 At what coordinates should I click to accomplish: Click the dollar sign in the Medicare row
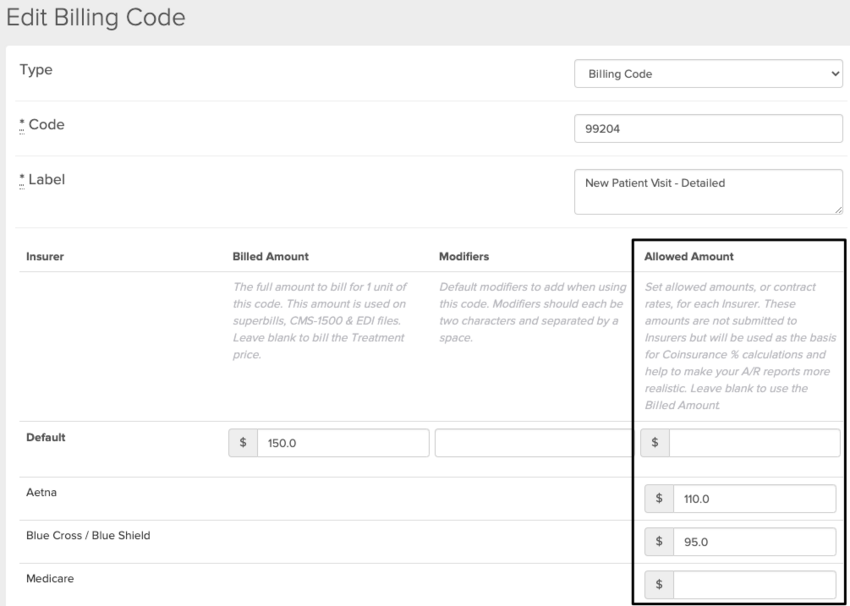point(659,585)
